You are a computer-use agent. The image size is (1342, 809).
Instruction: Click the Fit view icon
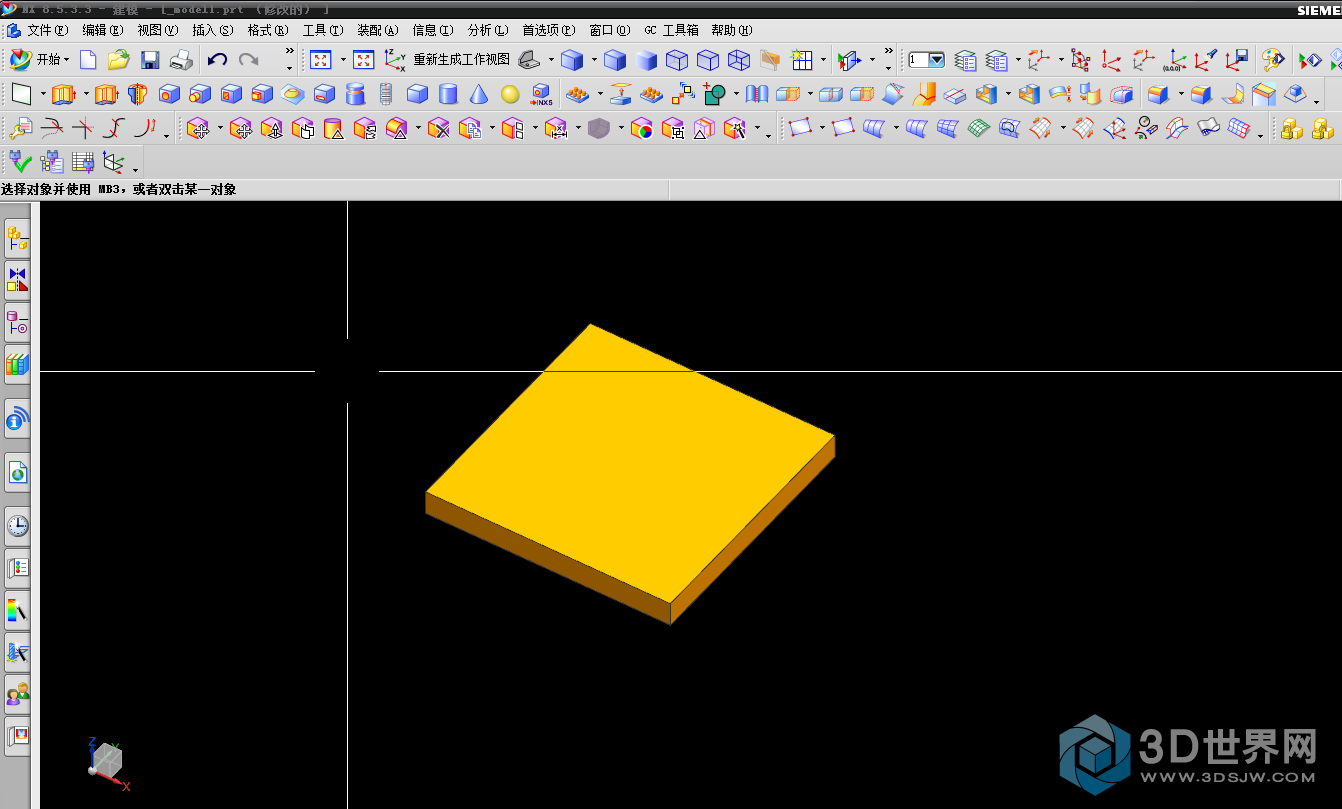pos(320,60)
